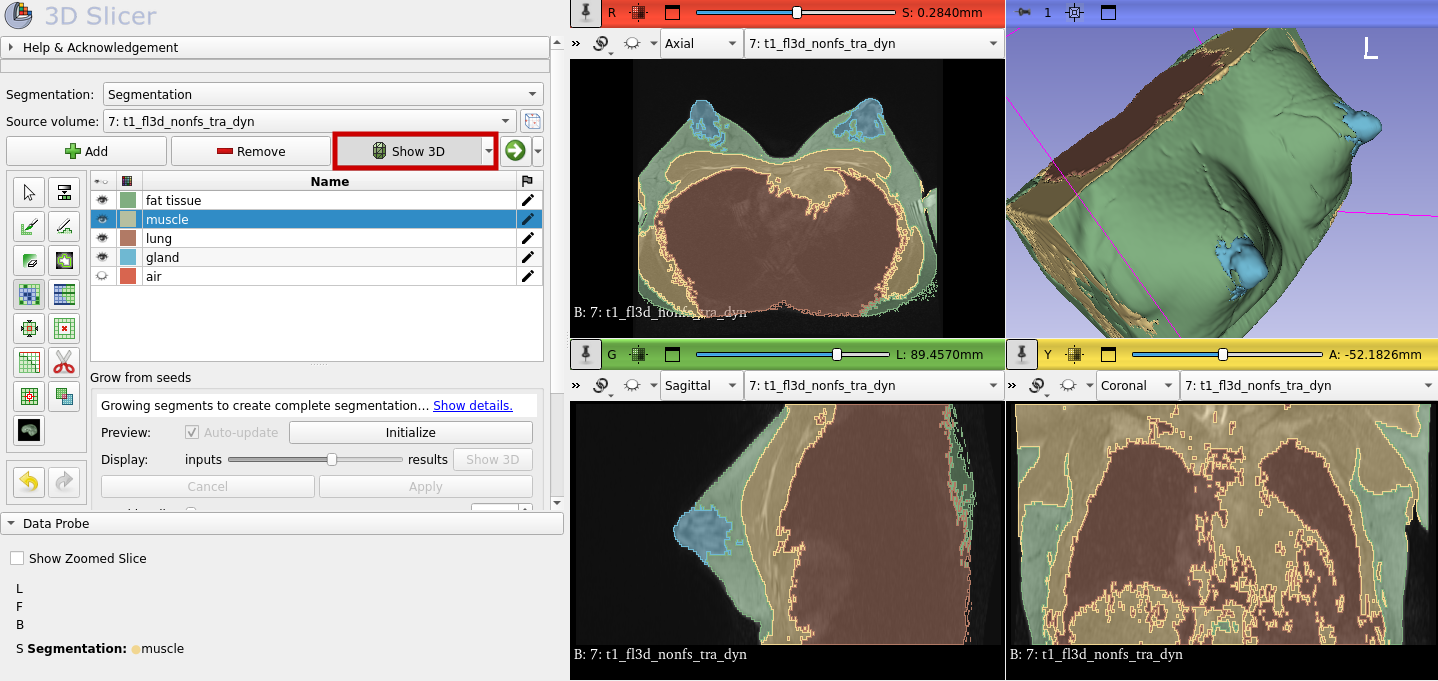1438x681 pixels.
Task: Open the Show details link
Action: point(472,405)
